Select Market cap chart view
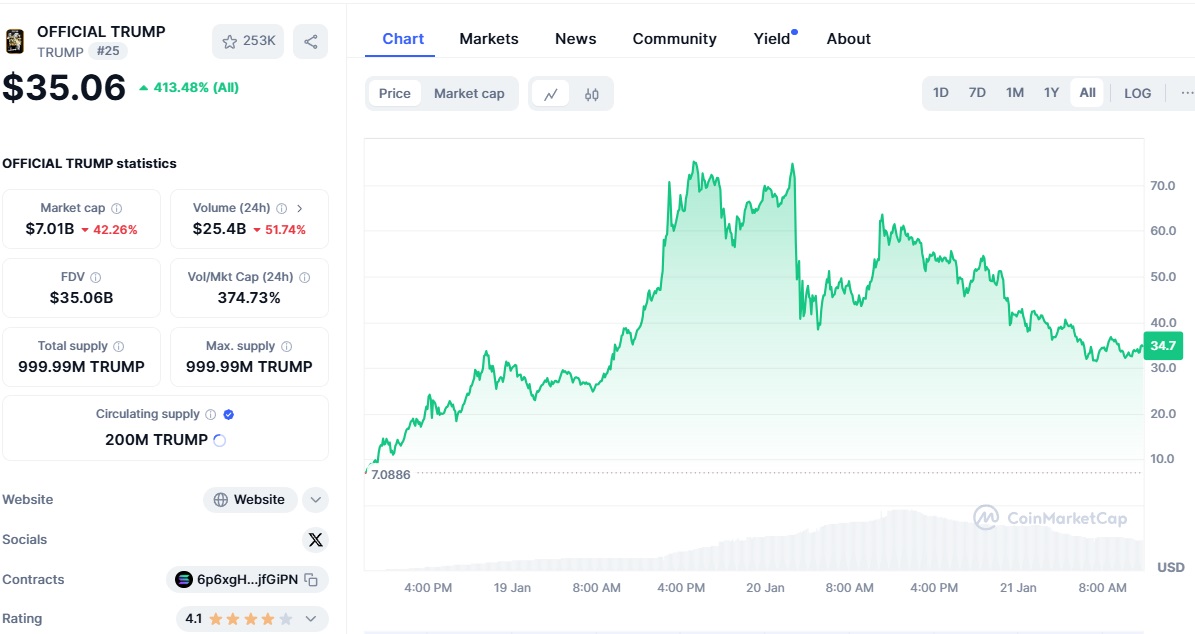Image resolution: width=1195 pixels, height=634 pixels. 469,94
